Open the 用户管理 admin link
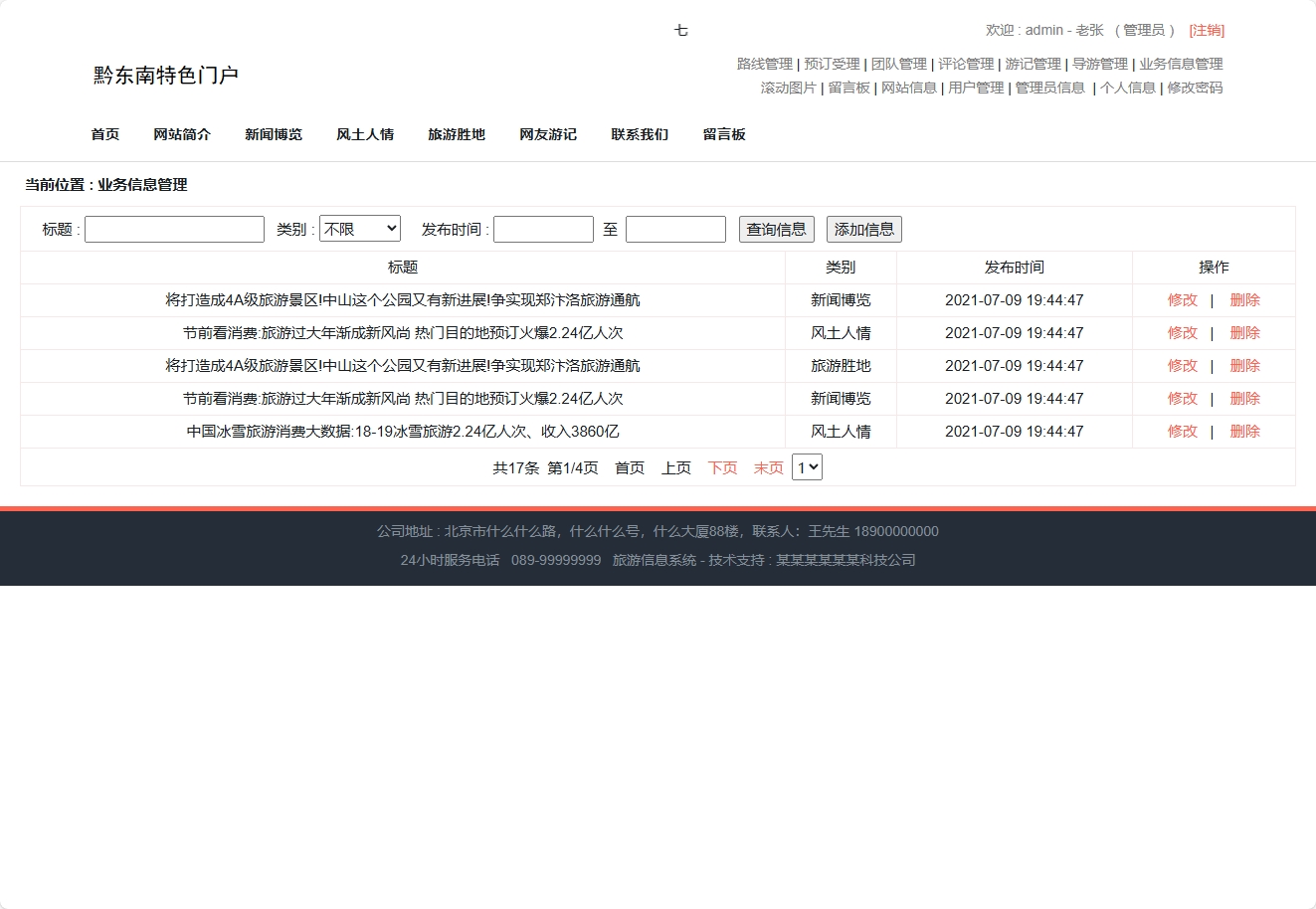The height and width of the screenshot is (909, 1316). click(976, 88)
